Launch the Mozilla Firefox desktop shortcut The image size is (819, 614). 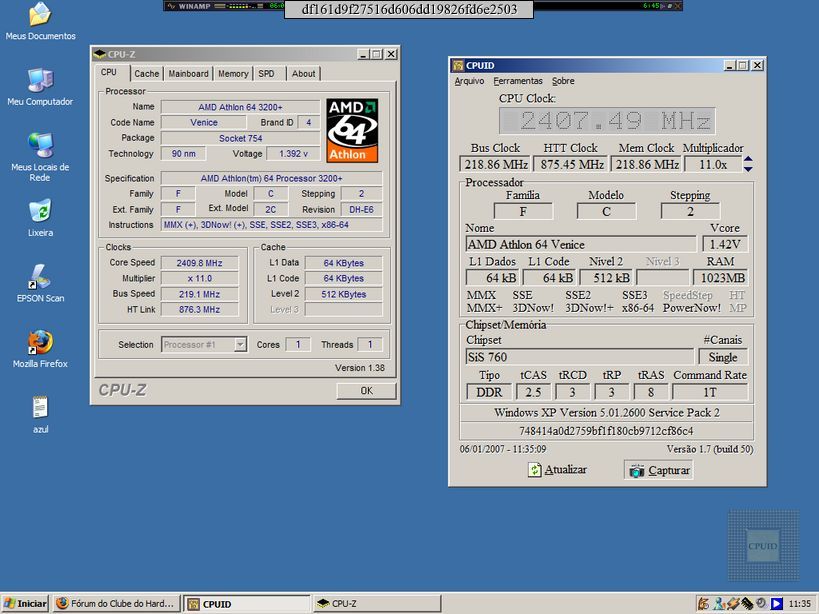(x=40, y=343)
